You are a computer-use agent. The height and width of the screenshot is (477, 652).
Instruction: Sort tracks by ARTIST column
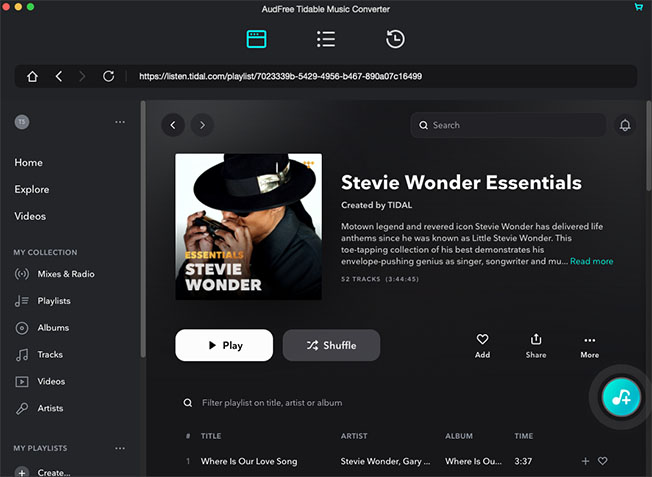click(354, 436)
